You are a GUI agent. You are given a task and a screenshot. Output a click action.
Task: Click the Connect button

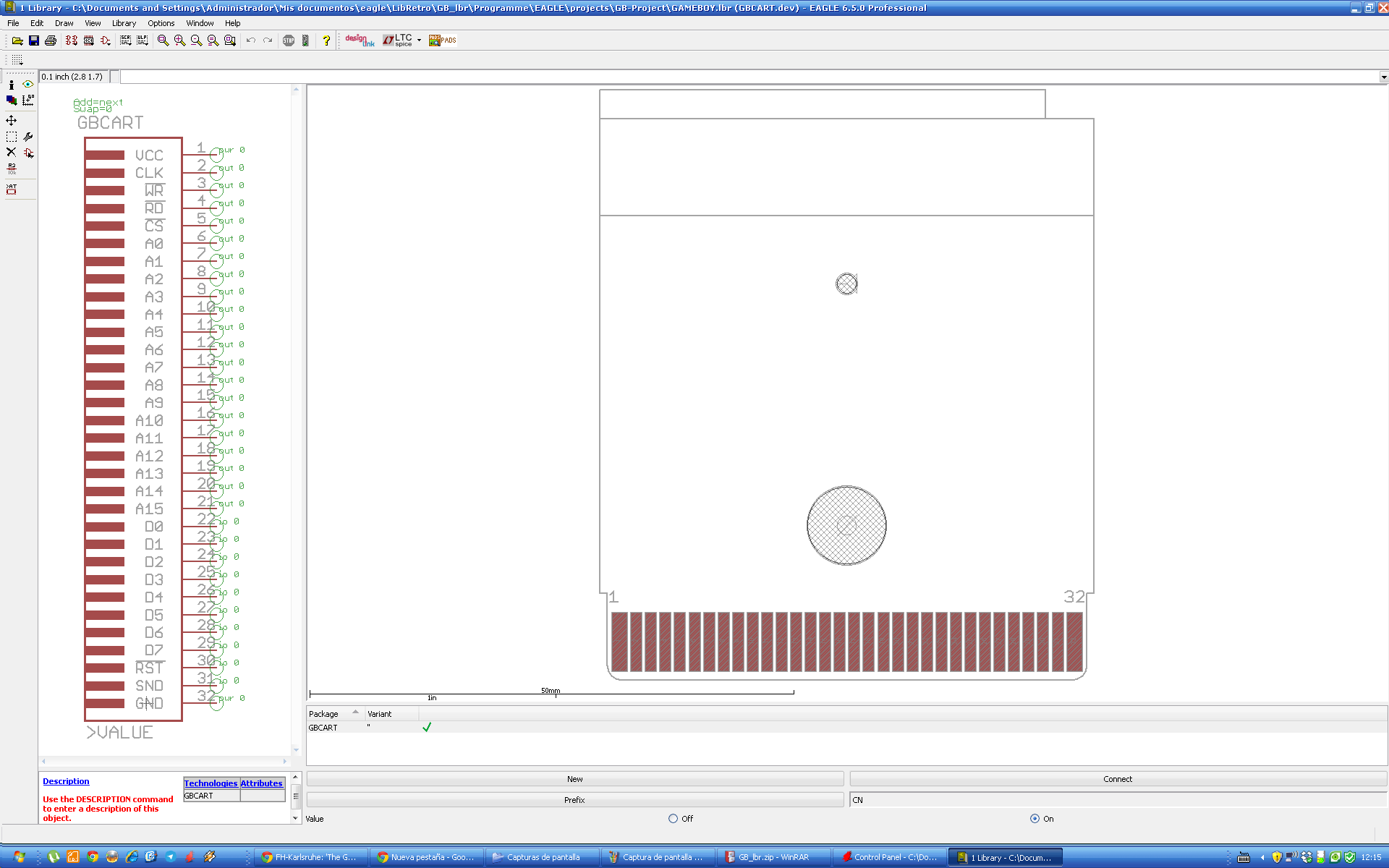1117,779
